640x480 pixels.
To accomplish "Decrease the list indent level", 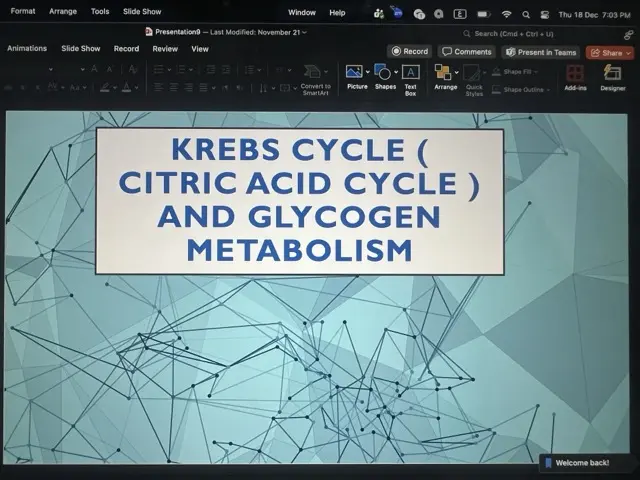I will [211, 69].
